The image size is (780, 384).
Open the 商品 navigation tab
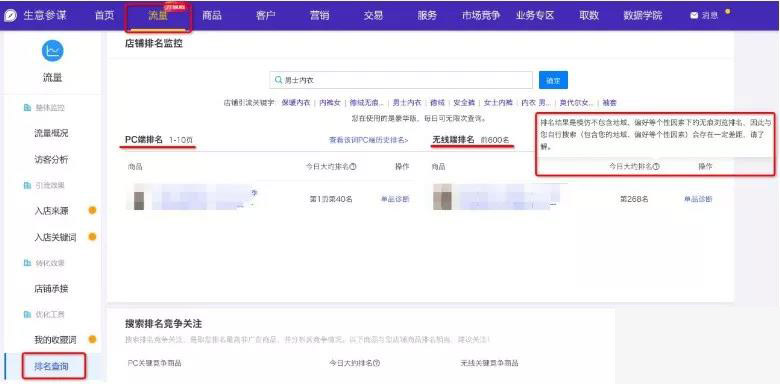[x=211, y=15]
